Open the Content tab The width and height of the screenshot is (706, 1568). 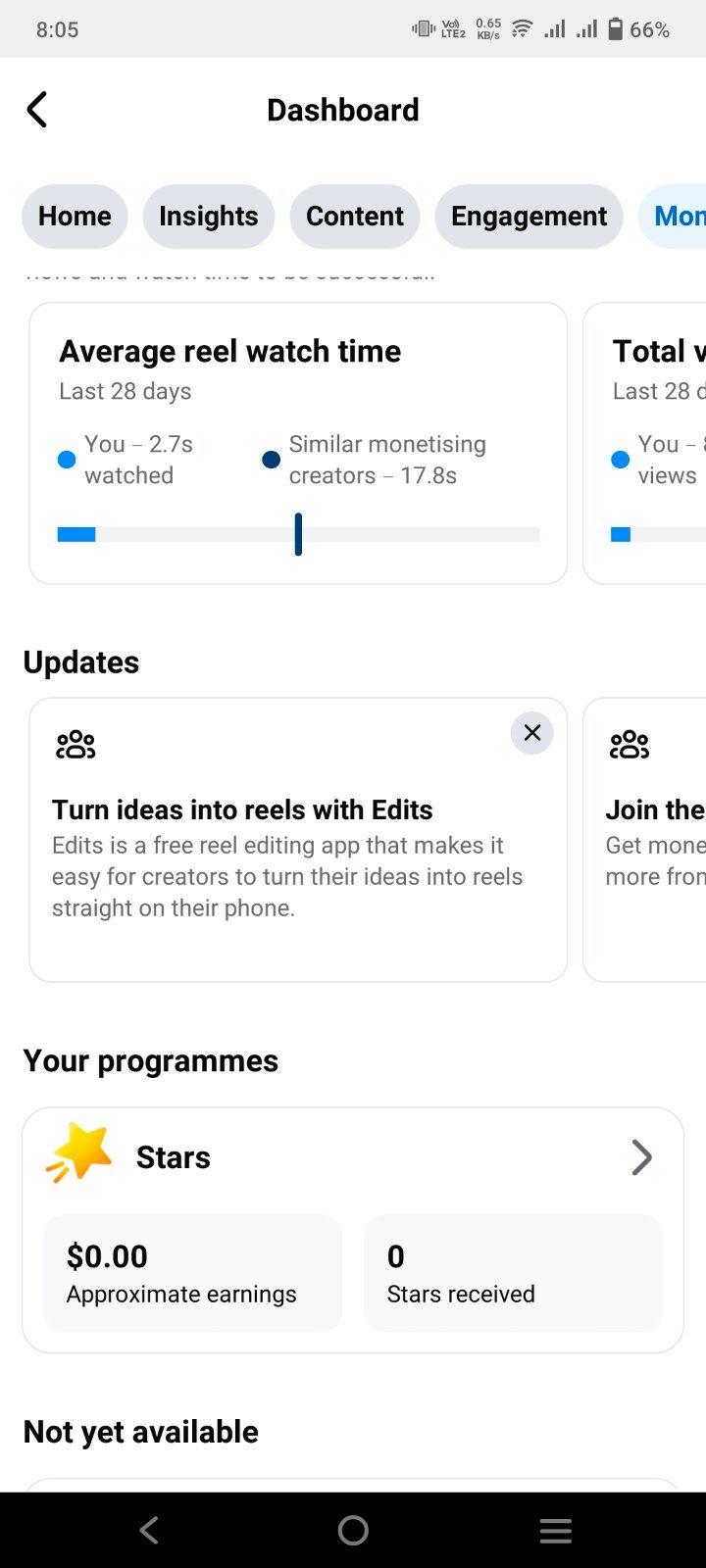[x=355, y=217]
